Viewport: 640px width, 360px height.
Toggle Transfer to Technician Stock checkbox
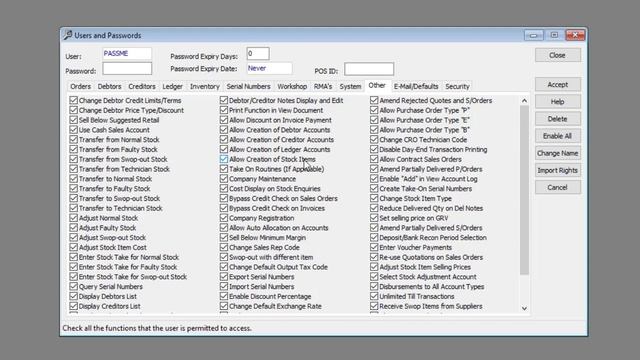point(73,208)
